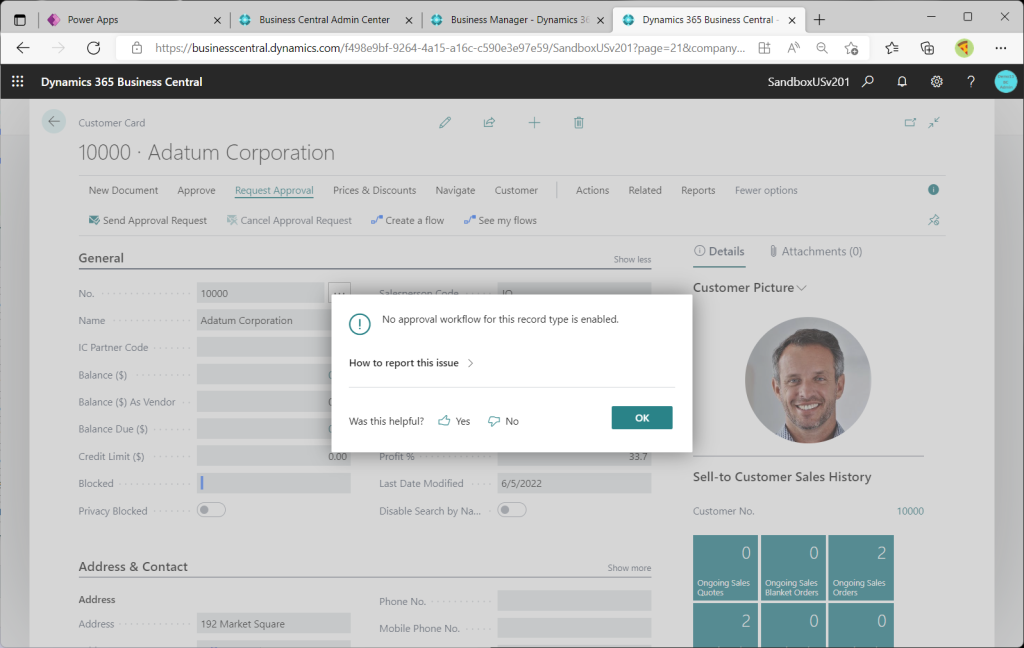Open the Dynamics 365 app launcher waffle
1024x648 pixels.
[x=18, y=82]
